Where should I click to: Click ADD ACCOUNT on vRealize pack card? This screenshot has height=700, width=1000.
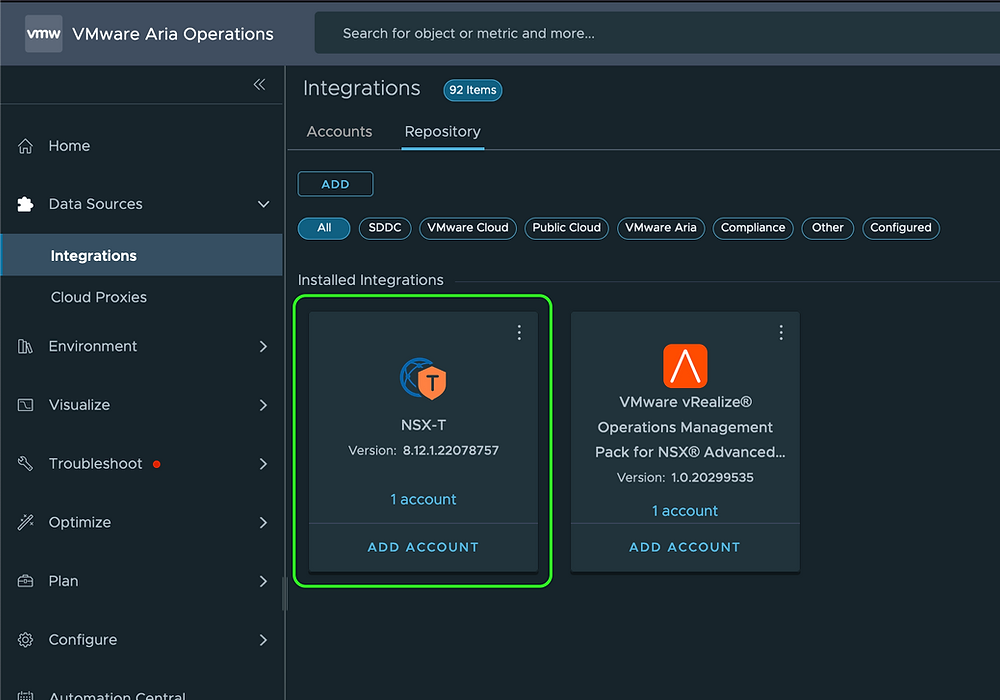pos(684,547)
